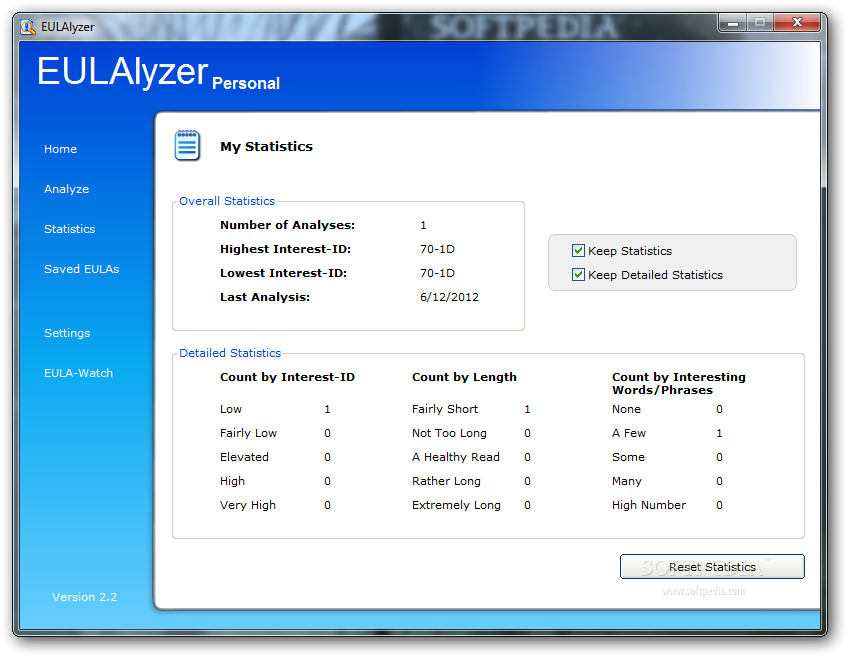Open the Settings page
Viewport: 848px width, 657px height.
[67, 333]
